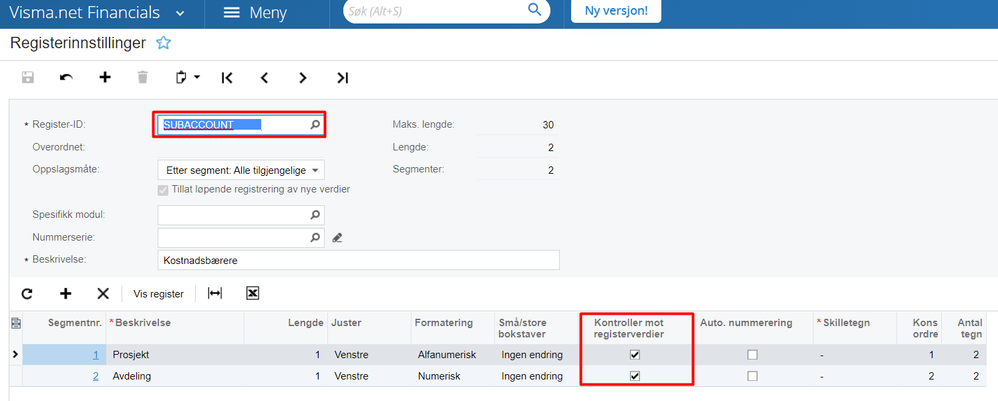The height and width of the screenshot is (401, 998).
Task: Click the Ny versjon! button
Action: pos(615,12)
